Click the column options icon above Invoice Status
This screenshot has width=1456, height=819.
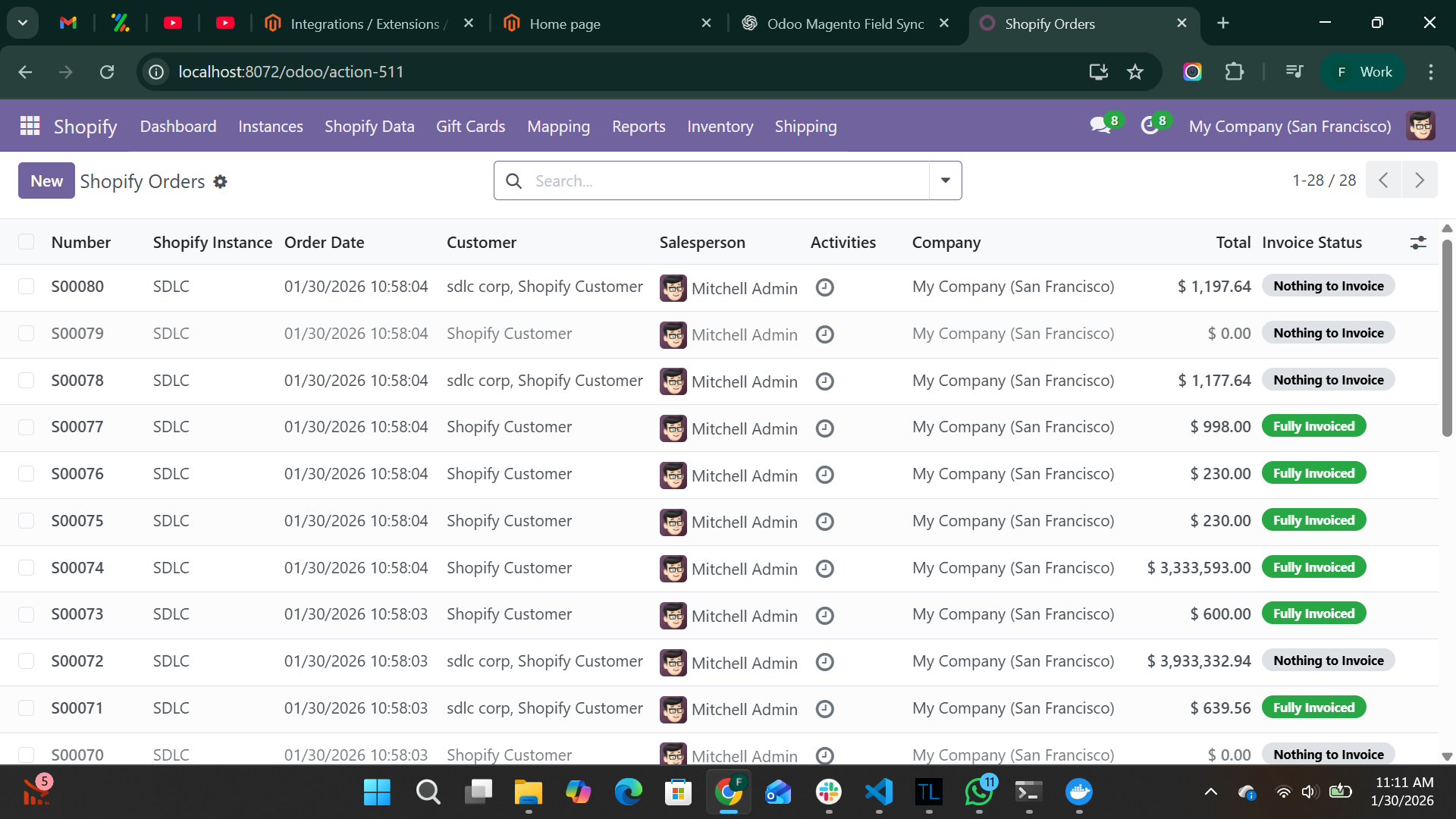[1419, 242]
